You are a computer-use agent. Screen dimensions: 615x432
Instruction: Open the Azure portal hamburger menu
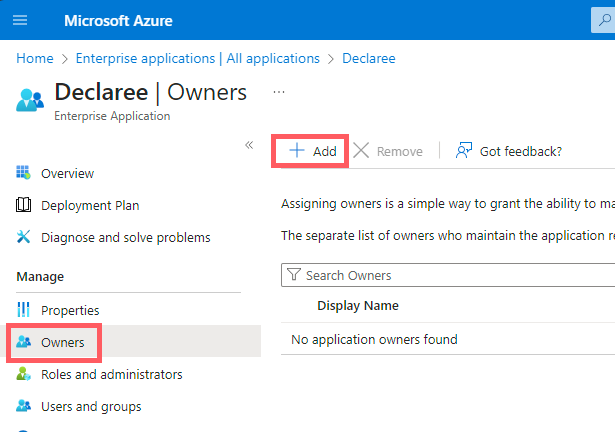21,20
